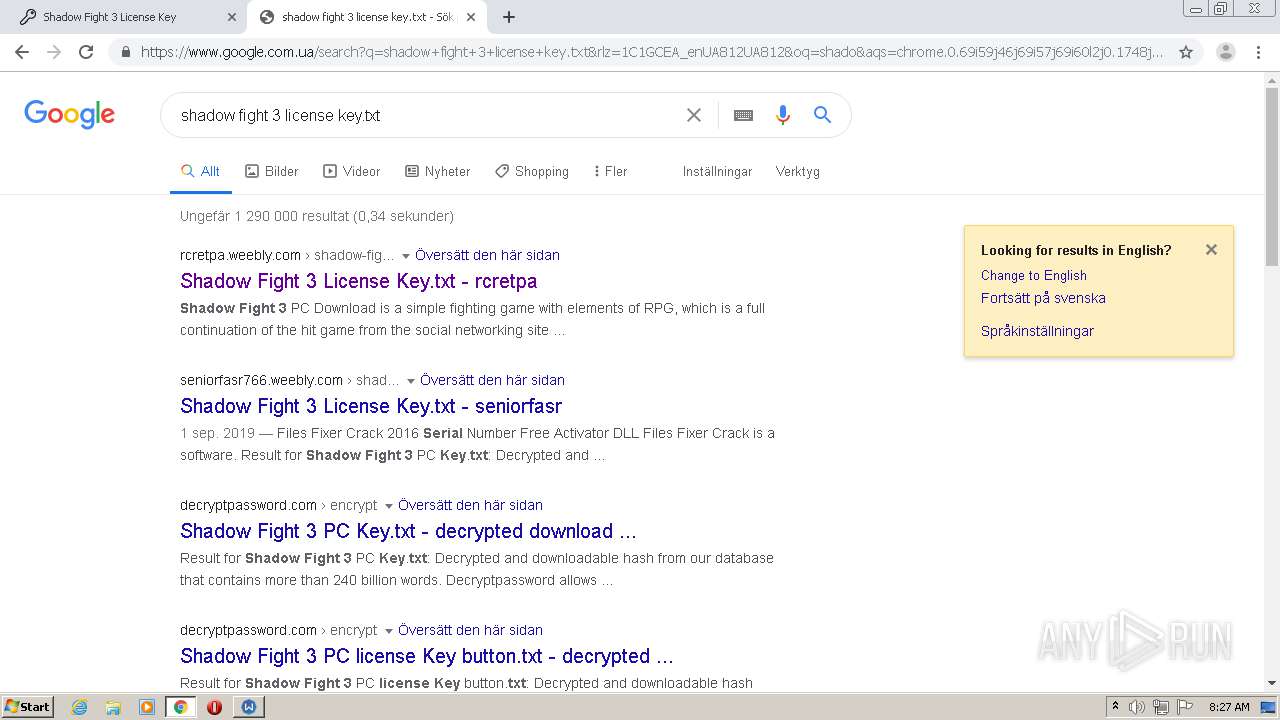Translate the PC Key.txt result page

(470, 505)
